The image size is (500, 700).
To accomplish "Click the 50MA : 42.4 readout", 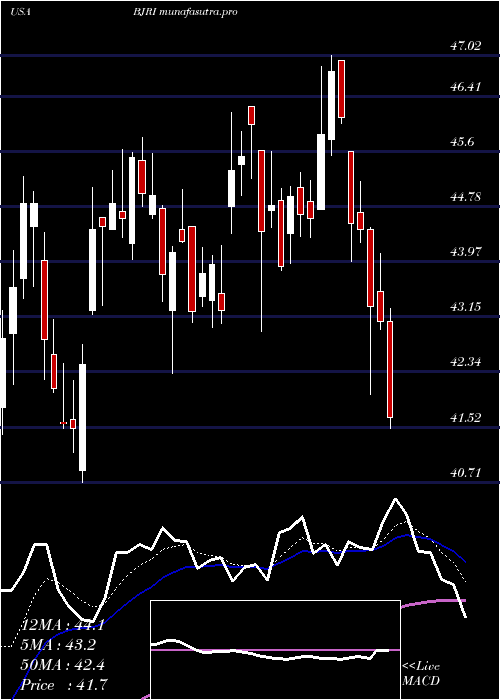I will click(x=62, y=665).
